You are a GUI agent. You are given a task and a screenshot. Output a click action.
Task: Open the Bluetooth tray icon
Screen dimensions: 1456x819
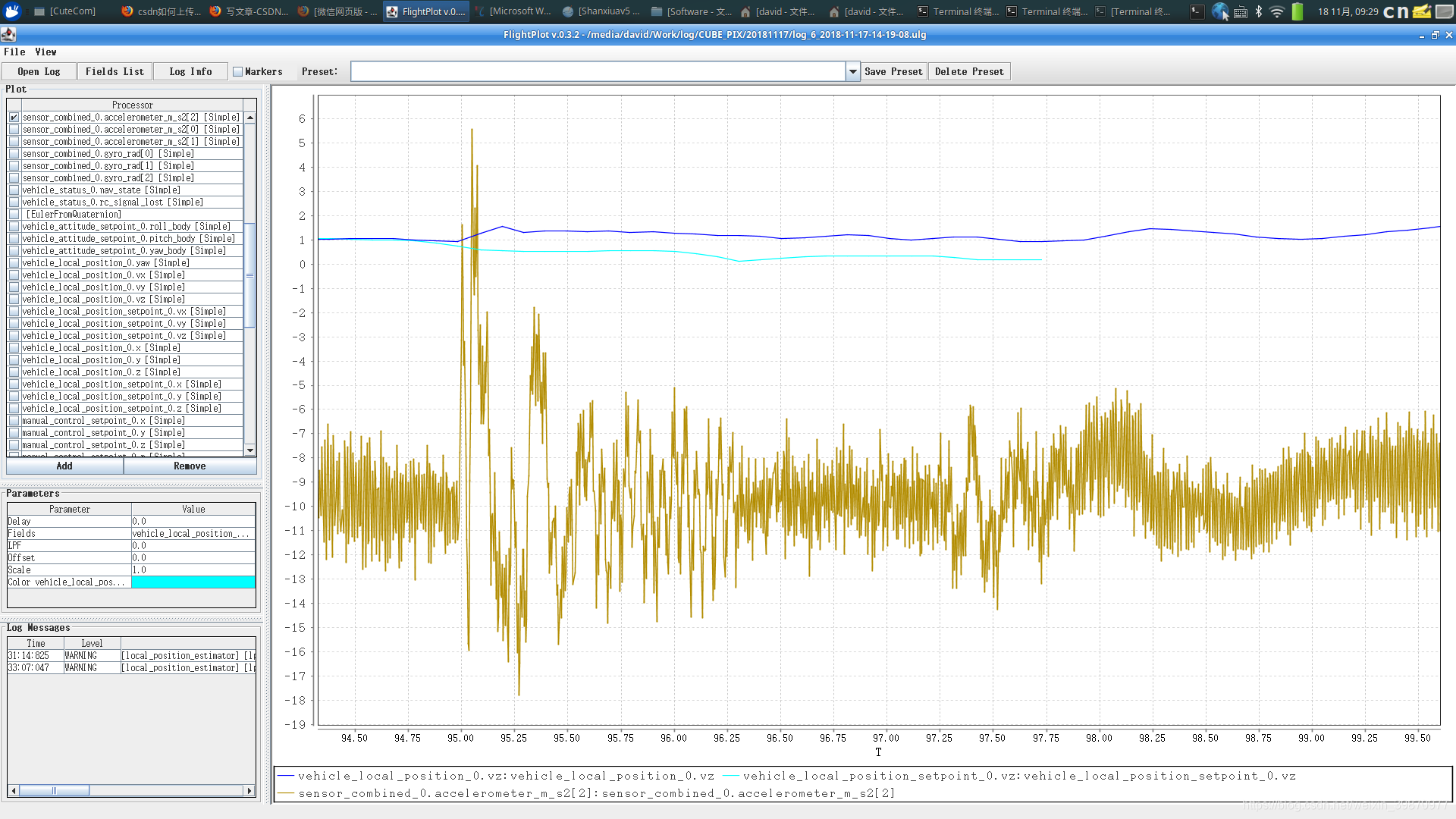point(1259,11)
